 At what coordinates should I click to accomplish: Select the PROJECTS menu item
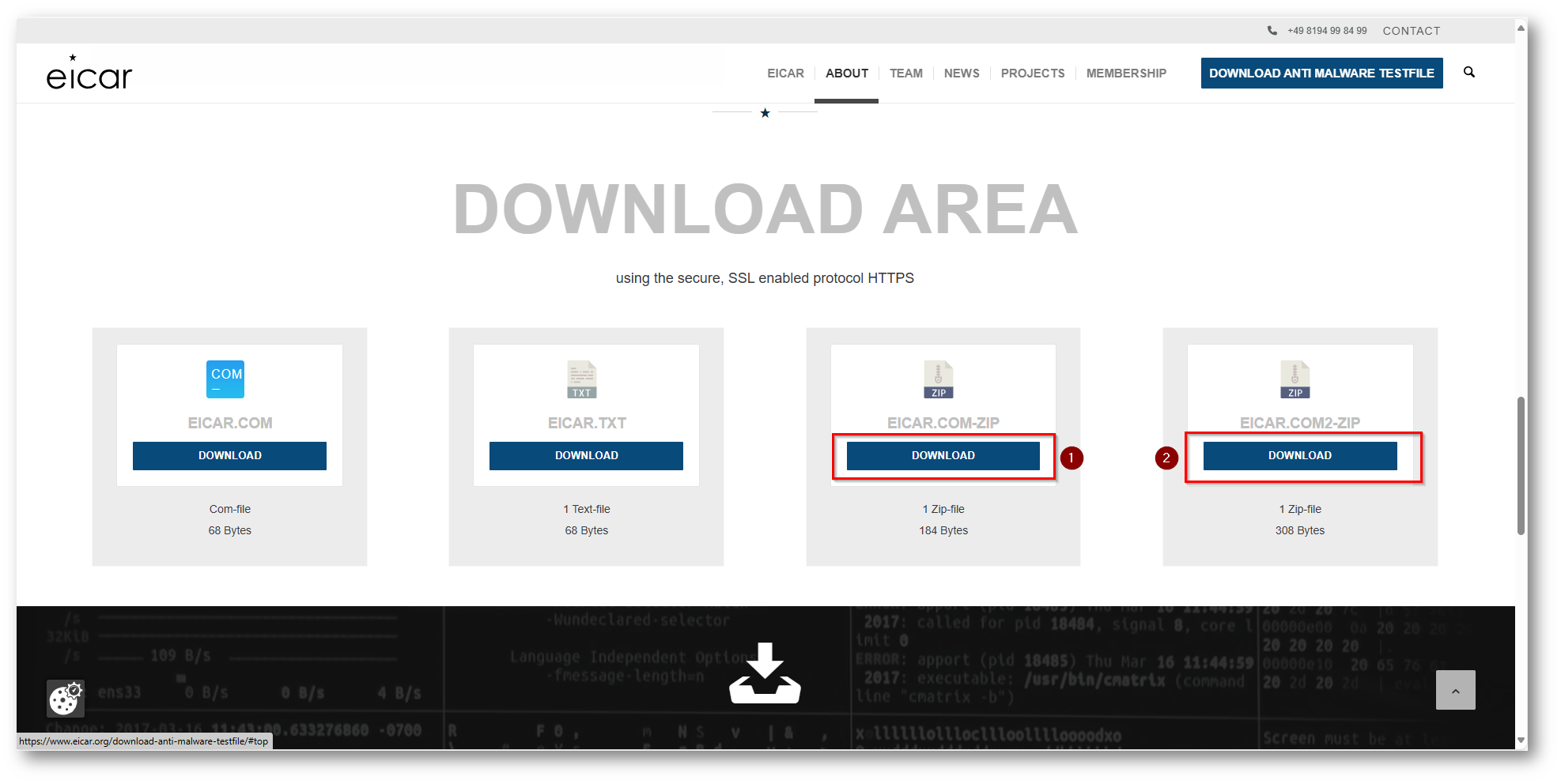pyautogui.click(x=1033, y=73)
